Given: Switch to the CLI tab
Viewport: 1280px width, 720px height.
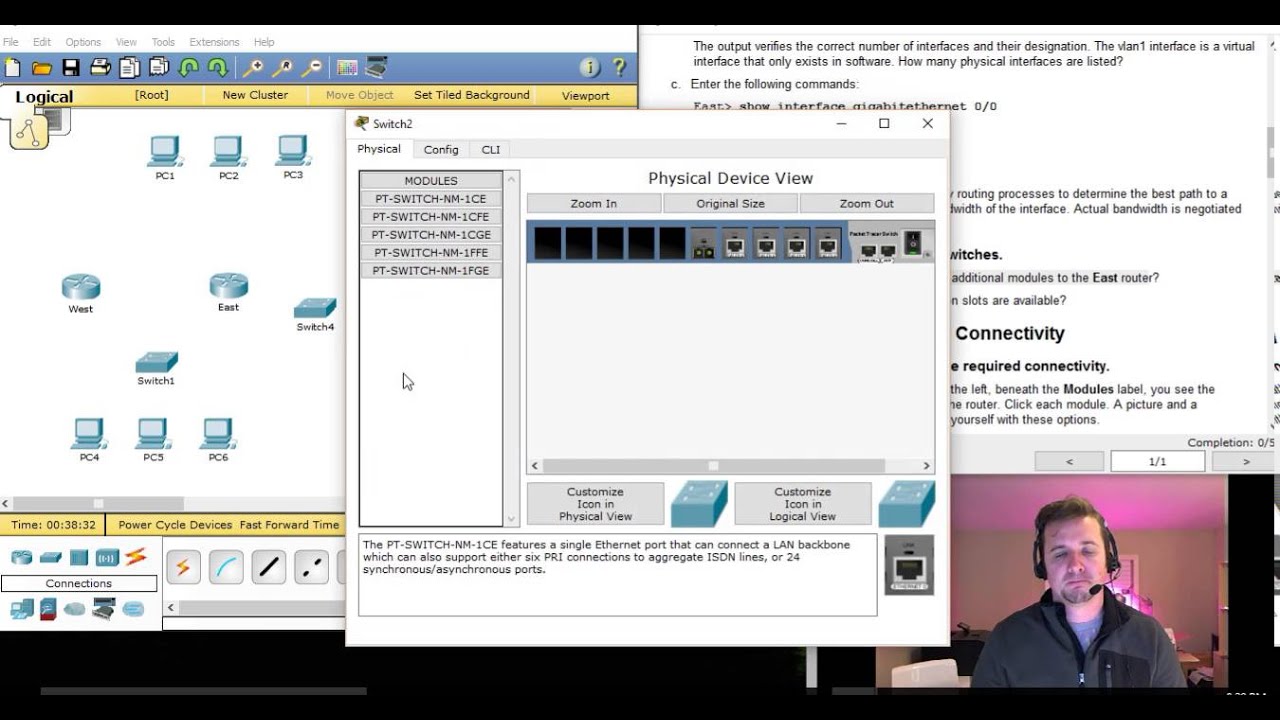Looking at the screenshot, I should coord(491,149).
